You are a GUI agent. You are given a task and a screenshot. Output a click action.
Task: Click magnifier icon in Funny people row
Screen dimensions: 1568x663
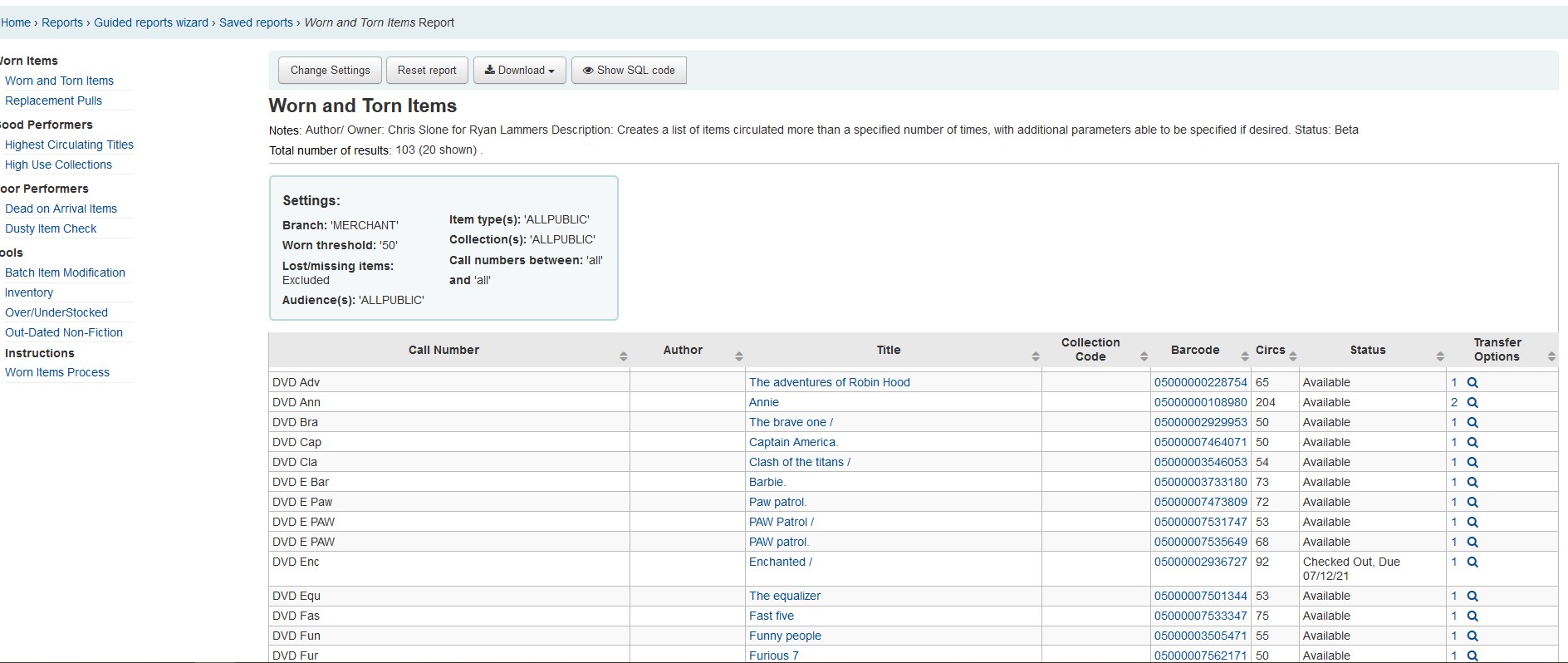(1472, 636)
